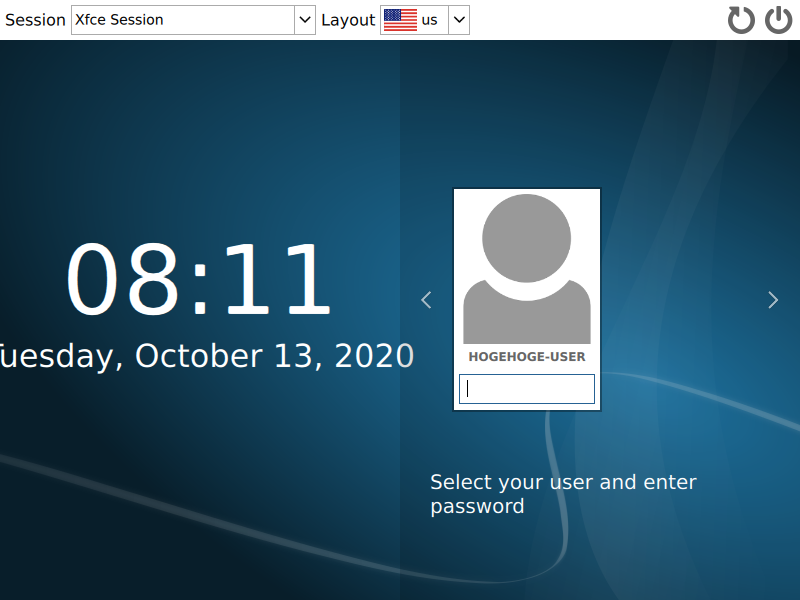The width and height of the screenshot is (800, 600).
Task: Click the blinking text cursor in password box
Action: tap(467, 389)
